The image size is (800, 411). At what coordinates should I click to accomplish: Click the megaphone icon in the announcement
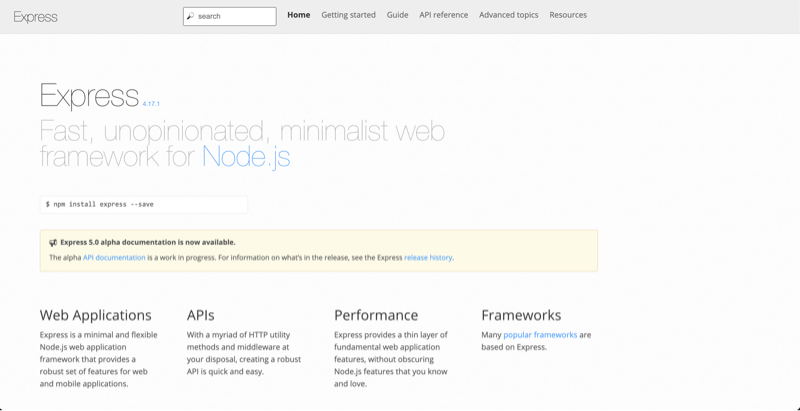[x=53, y=242]
